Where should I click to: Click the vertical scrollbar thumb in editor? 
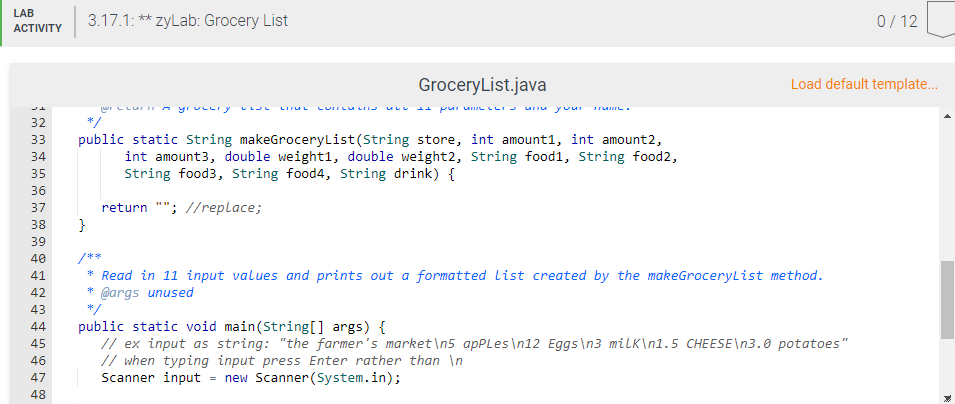coord(948,300)
